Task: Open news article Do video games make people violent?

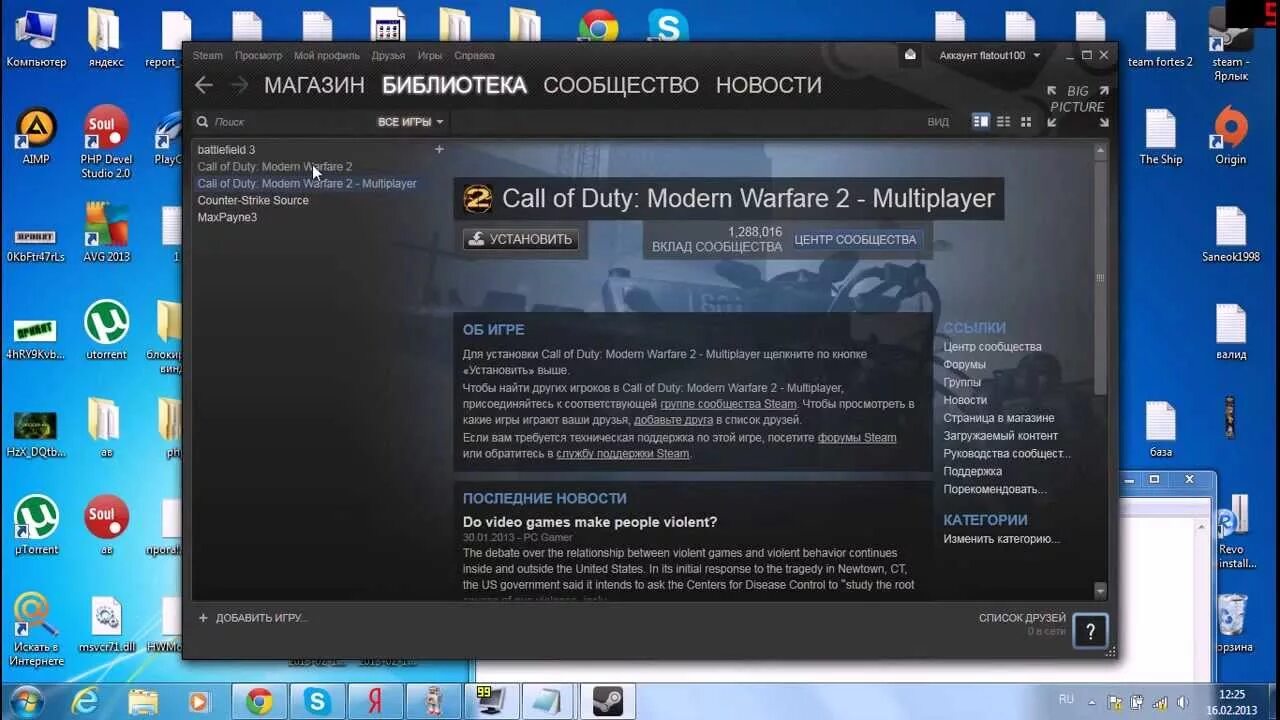Action: (590, 522)
